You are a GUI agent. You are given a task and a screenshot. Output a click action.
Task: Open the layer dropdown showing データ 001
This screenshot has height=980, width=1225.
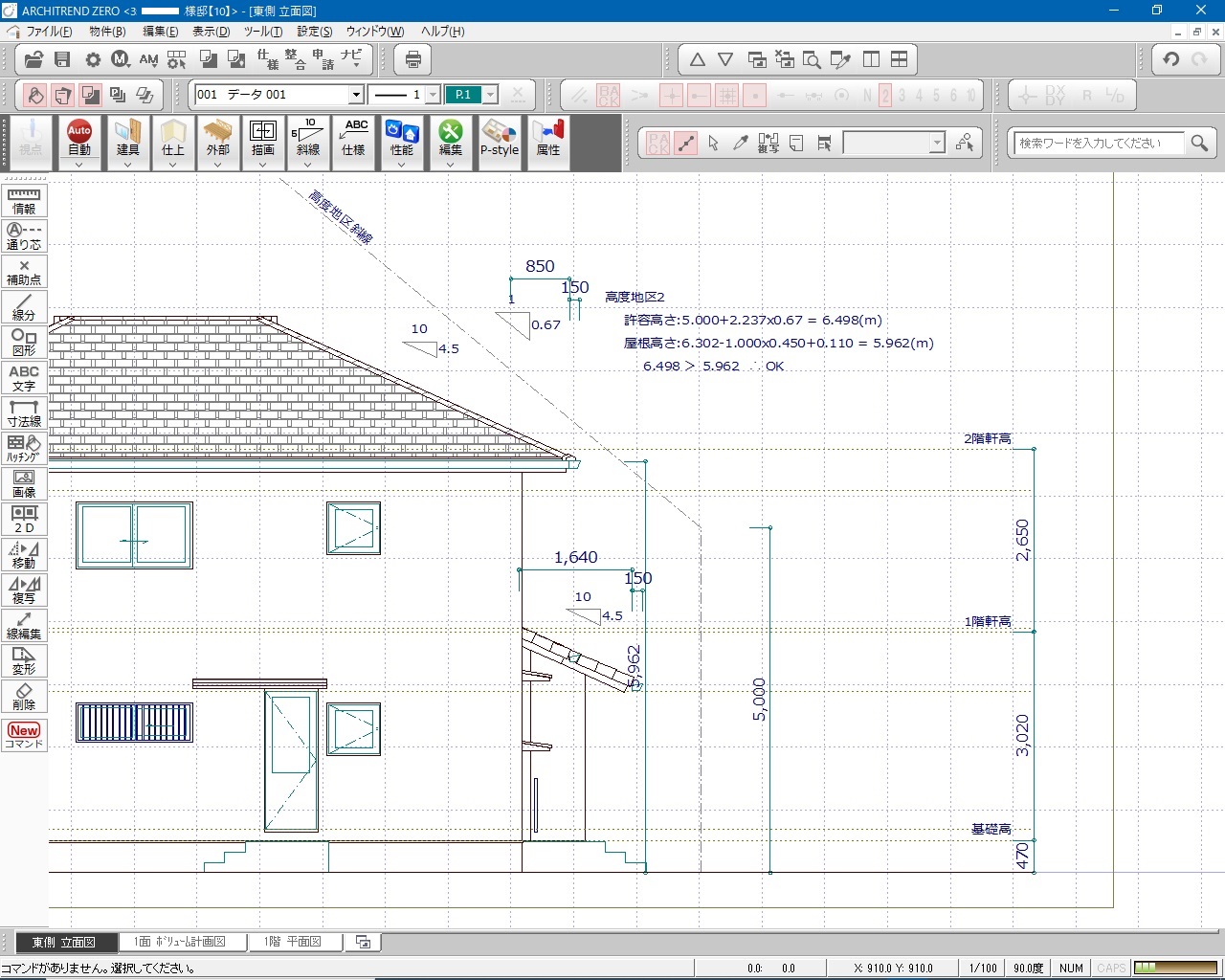[x=356, y=95]
